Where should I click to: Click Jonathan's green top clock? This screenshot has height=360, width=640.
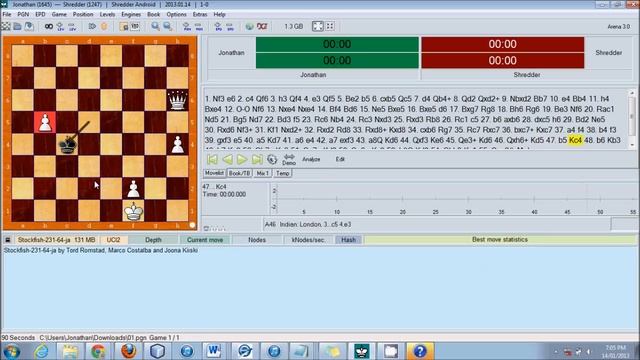pos(337,44)
